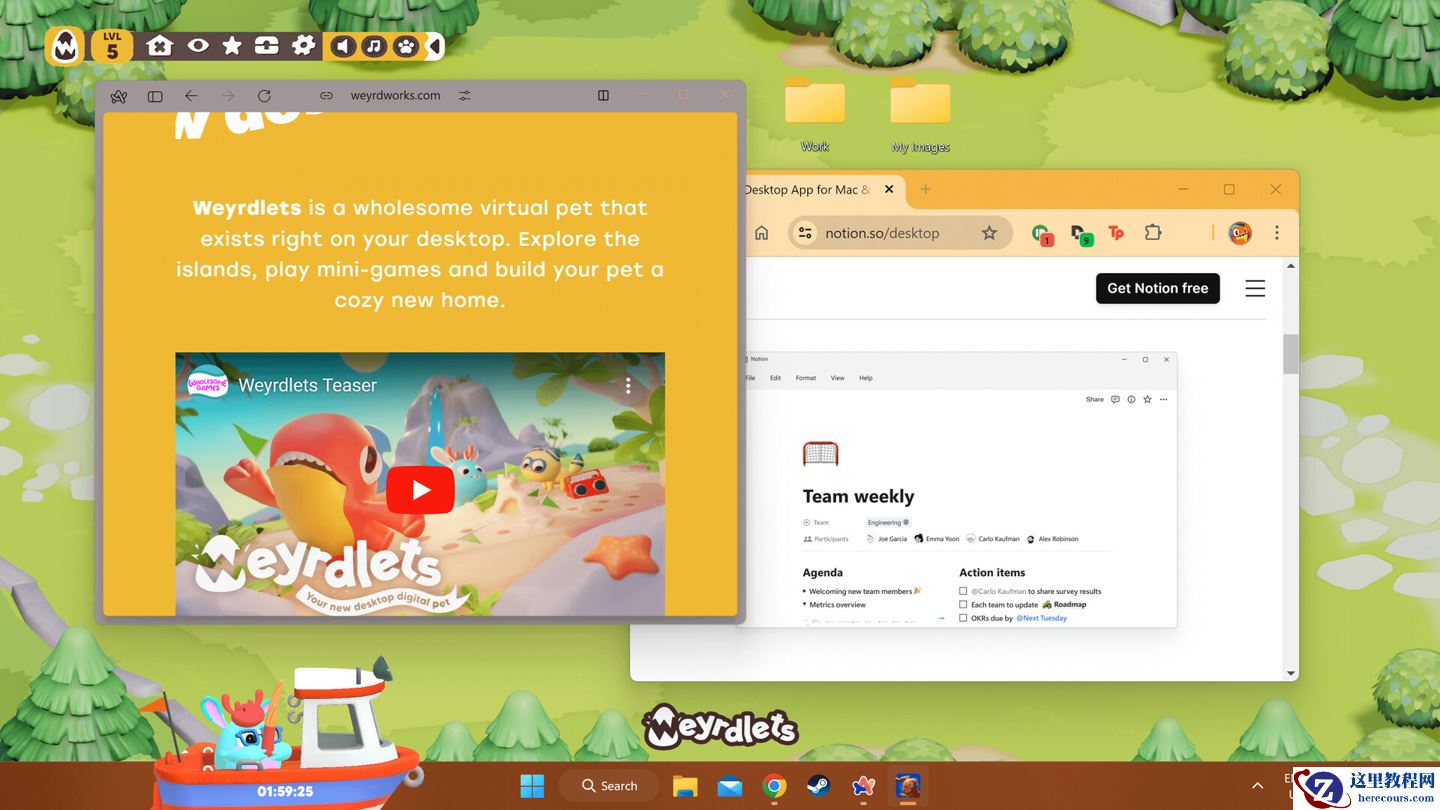1440x810 pixels.
Task: Open Steam from the taskbar
Action: tap(819, 786)
